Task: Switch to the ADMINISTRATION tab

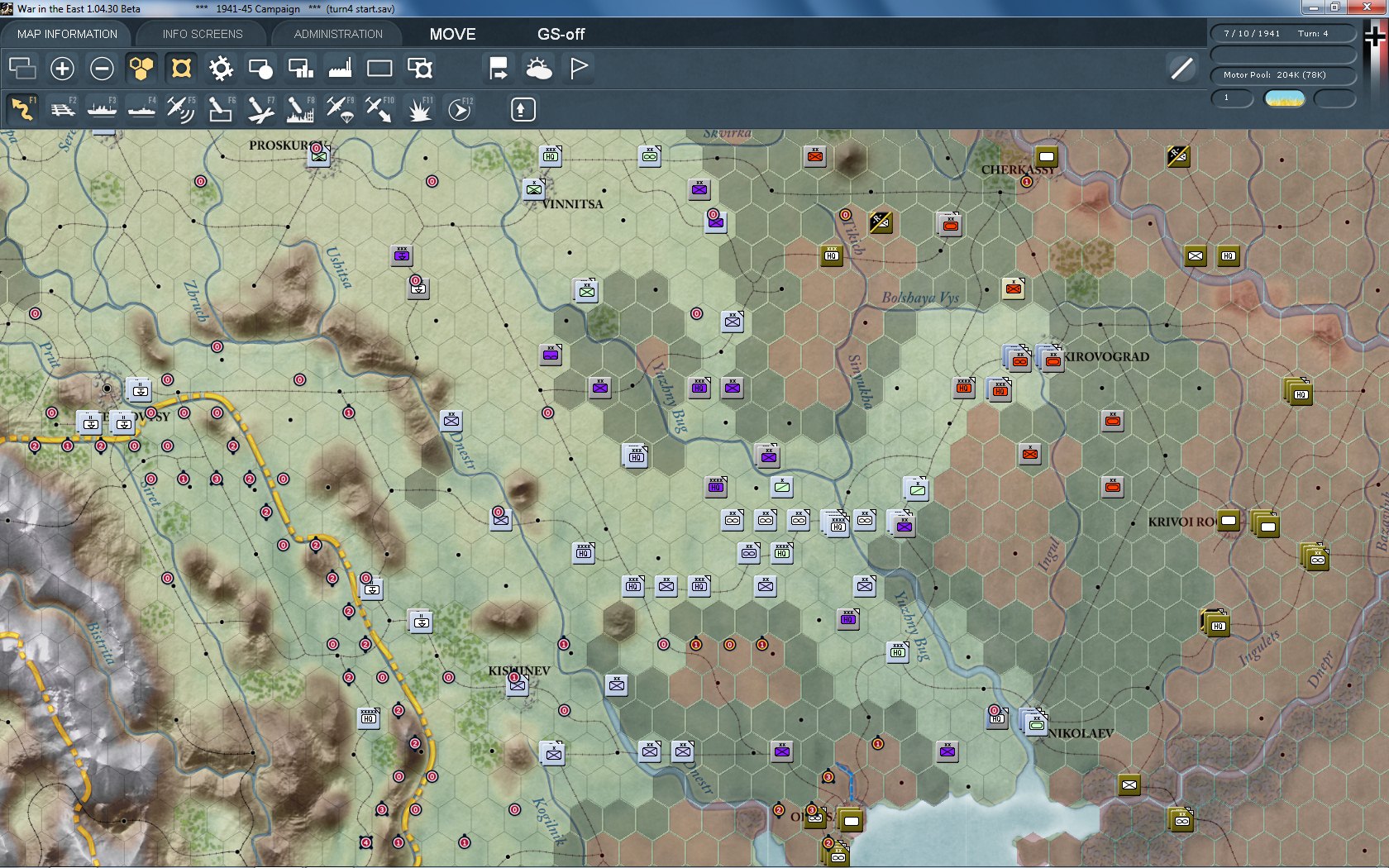Action: [x=338, y=34]
